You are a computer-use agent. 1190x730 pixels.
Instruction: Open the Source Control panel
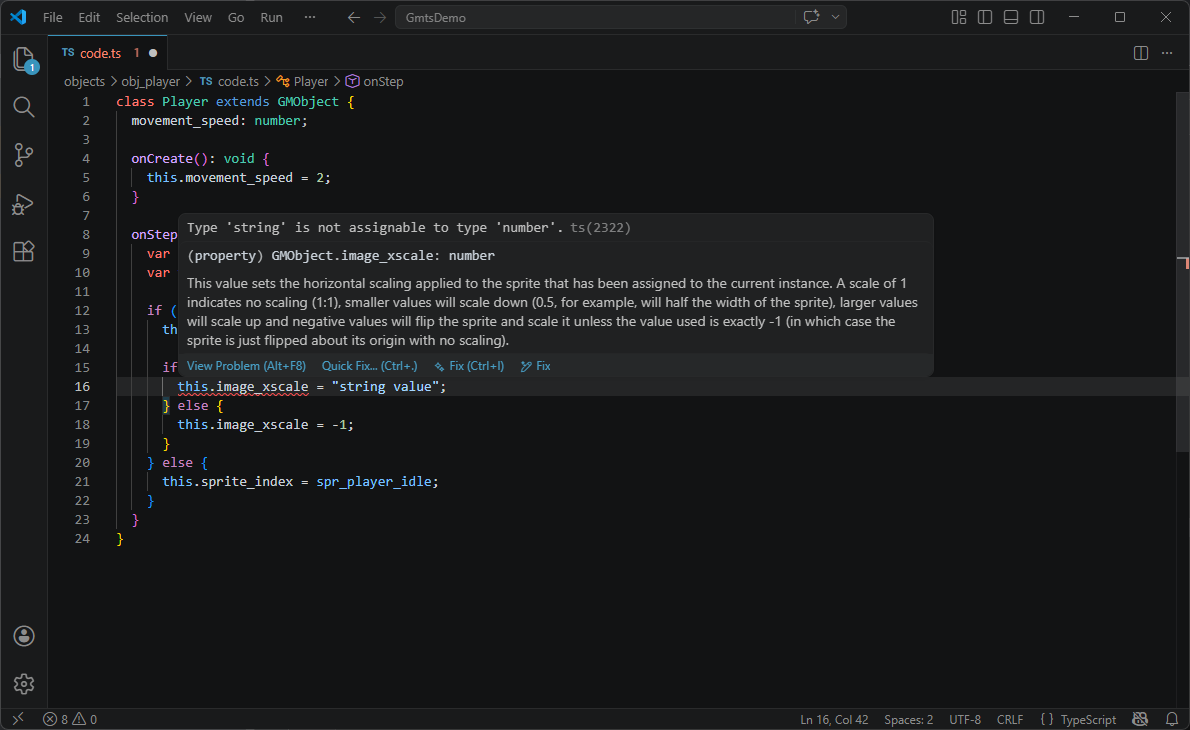24,155
